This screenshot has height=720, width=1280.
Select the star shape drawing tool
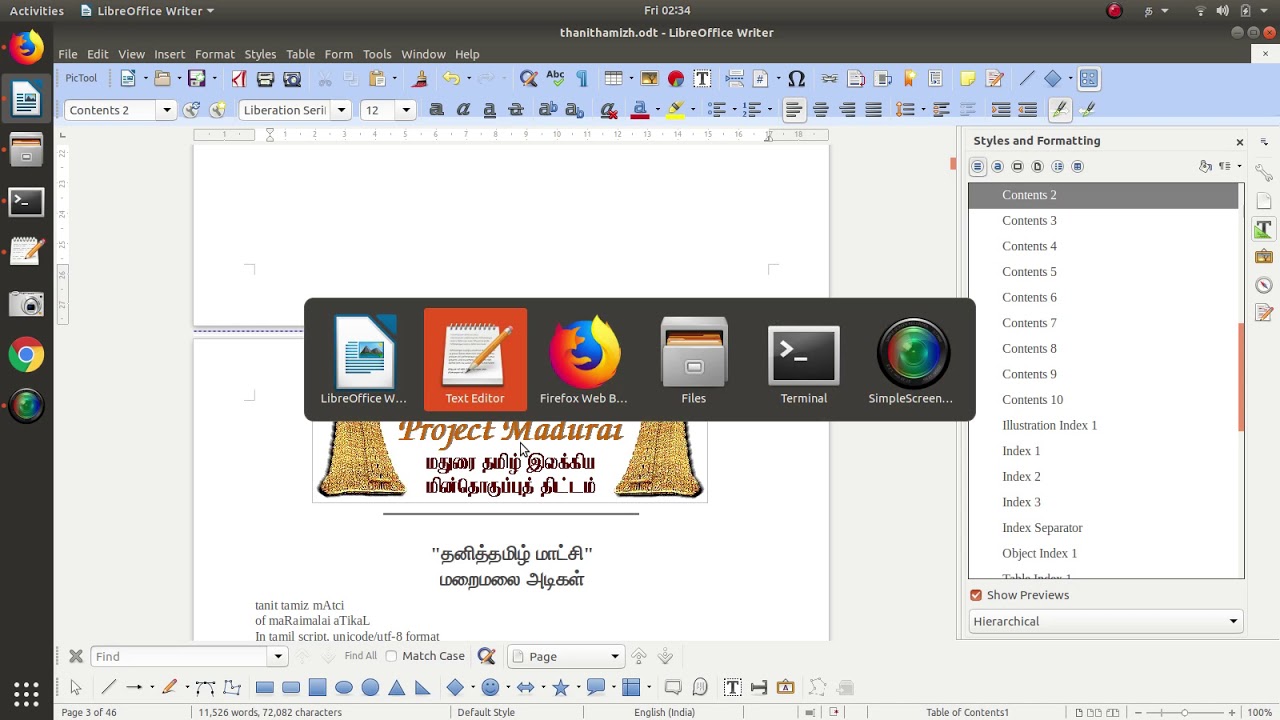point(560,687)
